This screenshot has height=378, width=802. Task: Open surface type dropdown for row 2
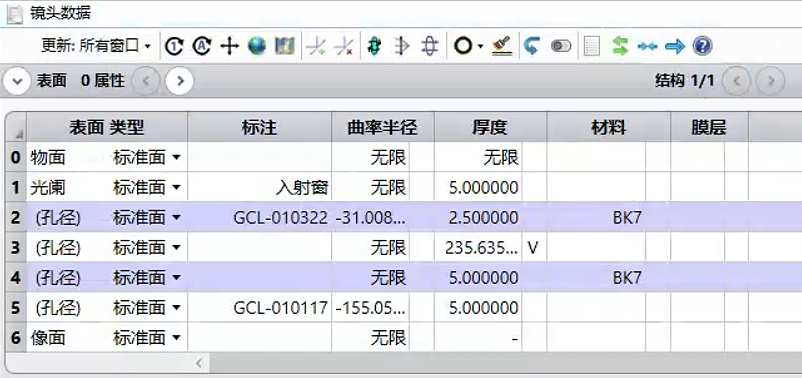(x=176, y=218)
